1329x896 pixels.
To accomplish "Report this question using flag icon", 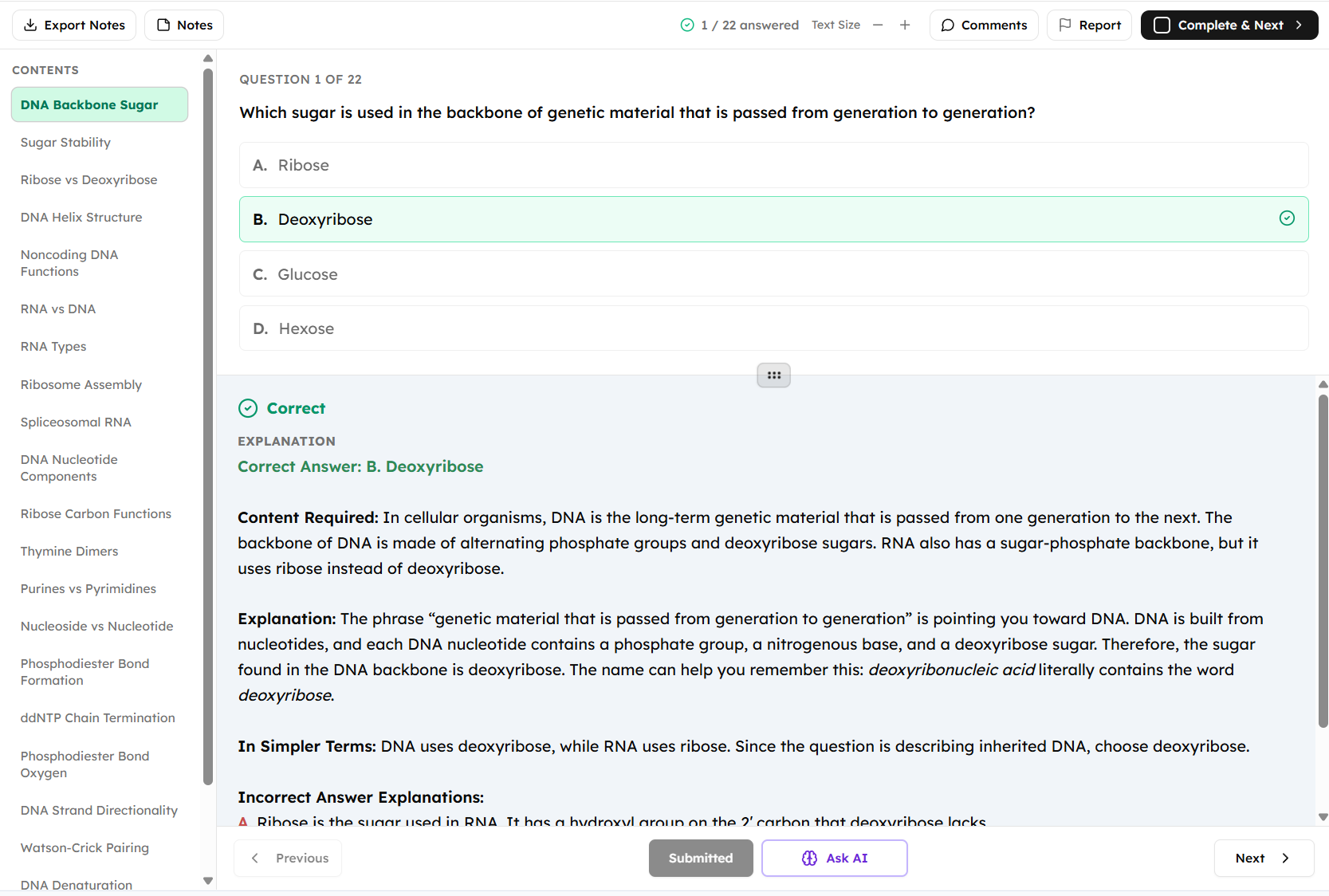I will (1065, 25).
